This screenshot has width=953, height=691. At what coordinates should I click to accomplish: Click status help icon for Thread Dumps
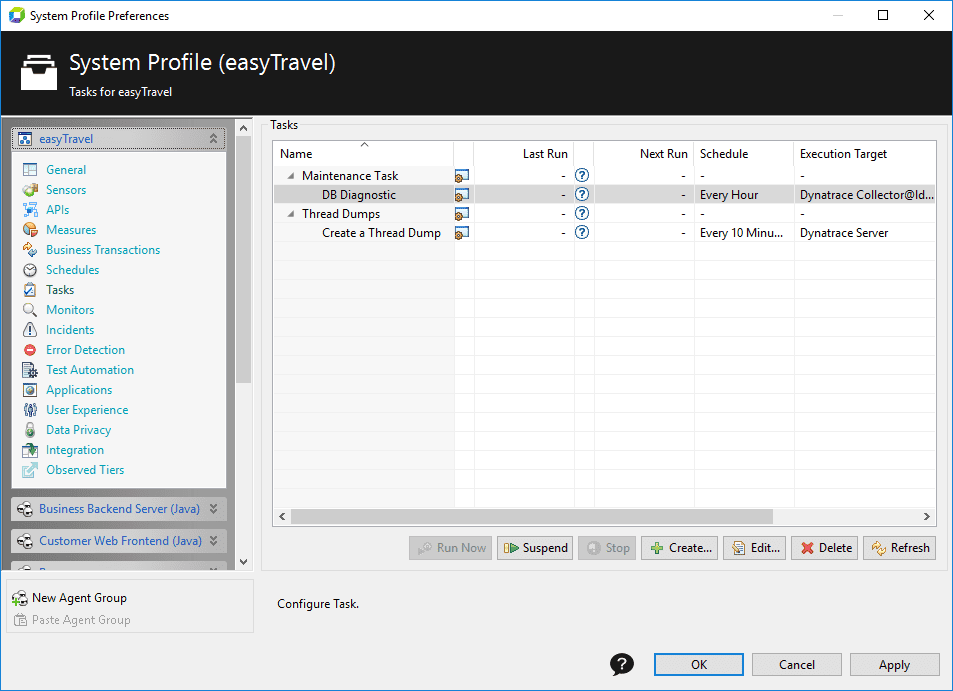click(x=582, y=214)
